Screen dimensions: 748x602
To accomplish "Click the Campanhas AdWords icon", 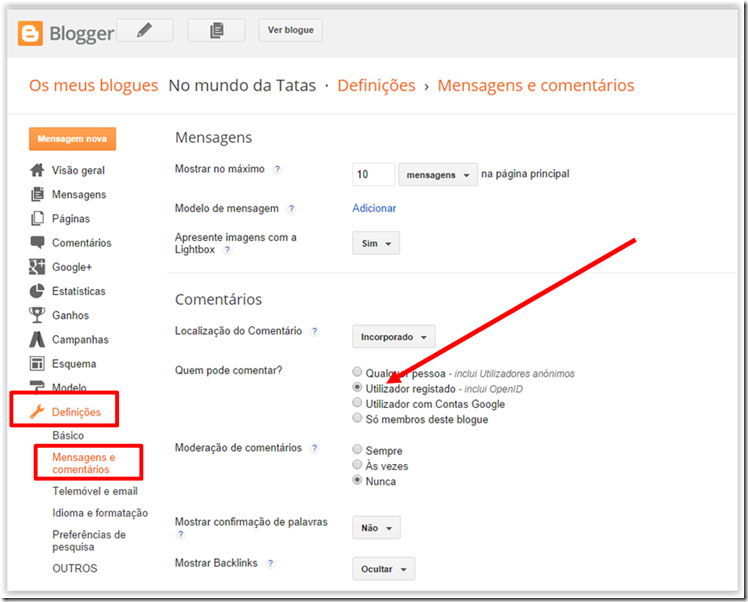I will [37, 339].
